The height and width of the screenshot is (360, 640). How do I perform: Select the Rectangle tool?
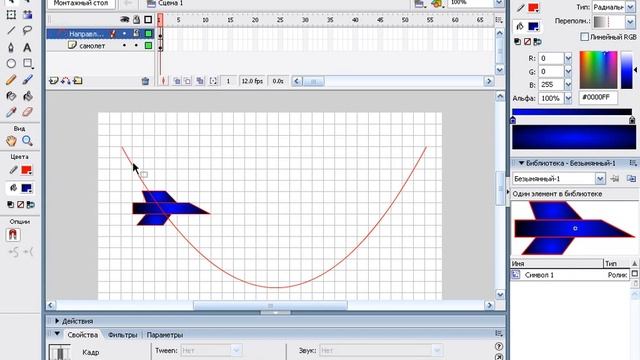(x=27, y=64)
